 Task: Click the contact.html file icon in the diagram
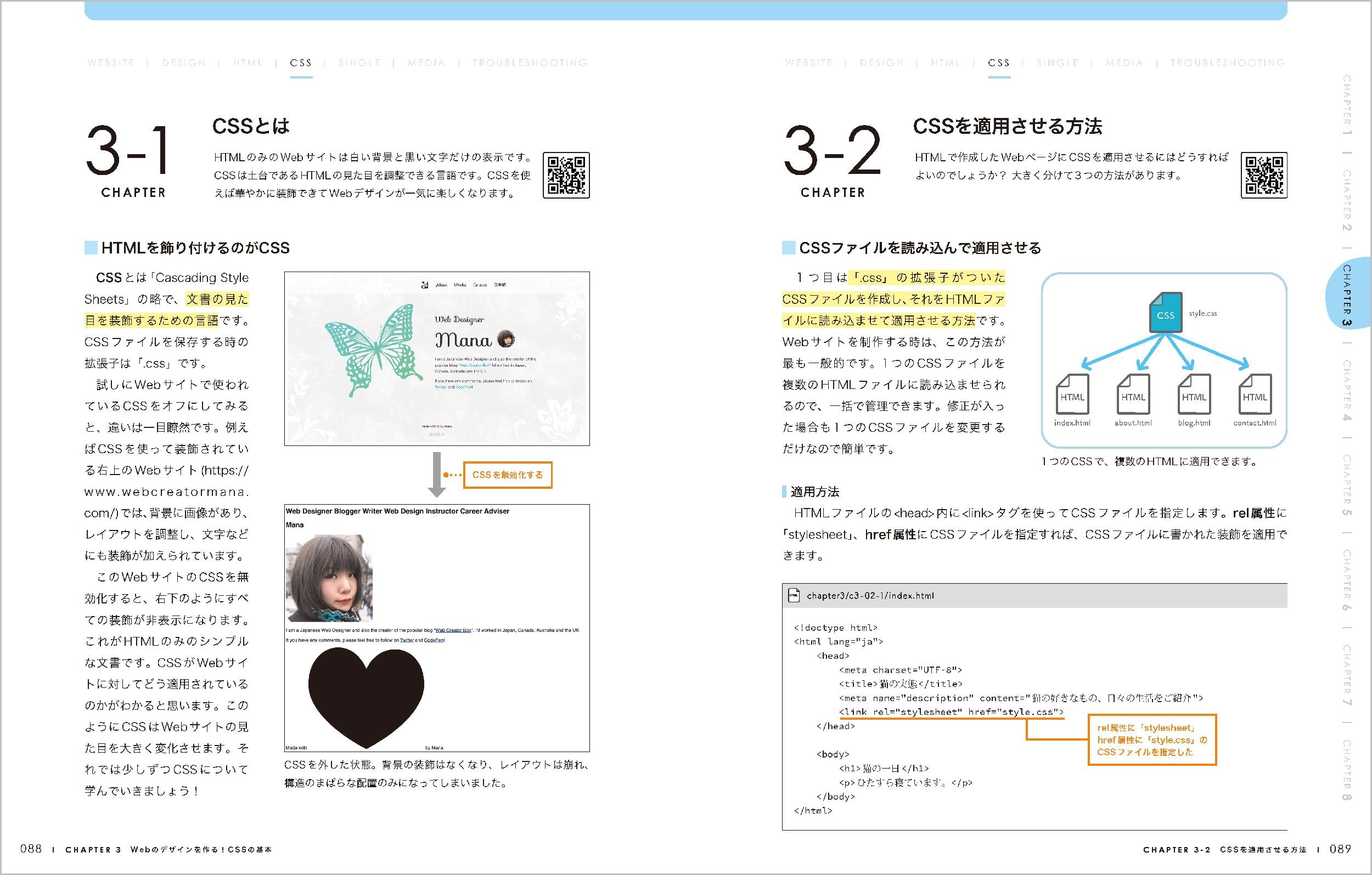click(x=1255, y=394)
